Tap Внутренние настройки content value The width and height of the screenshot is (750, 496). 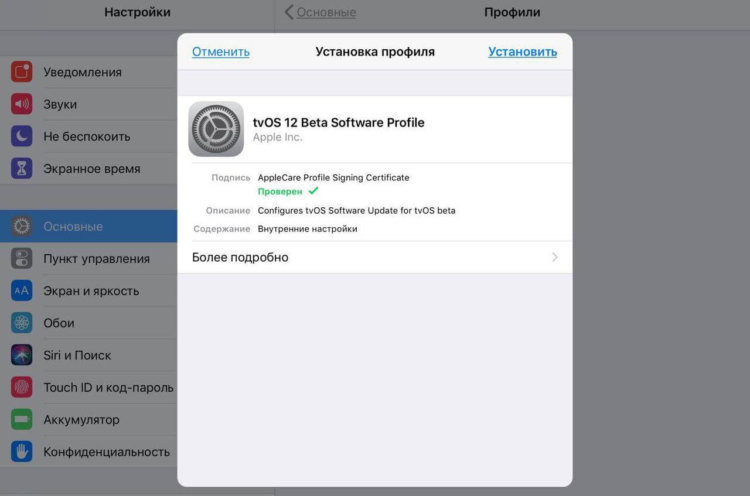pos(308,229)
